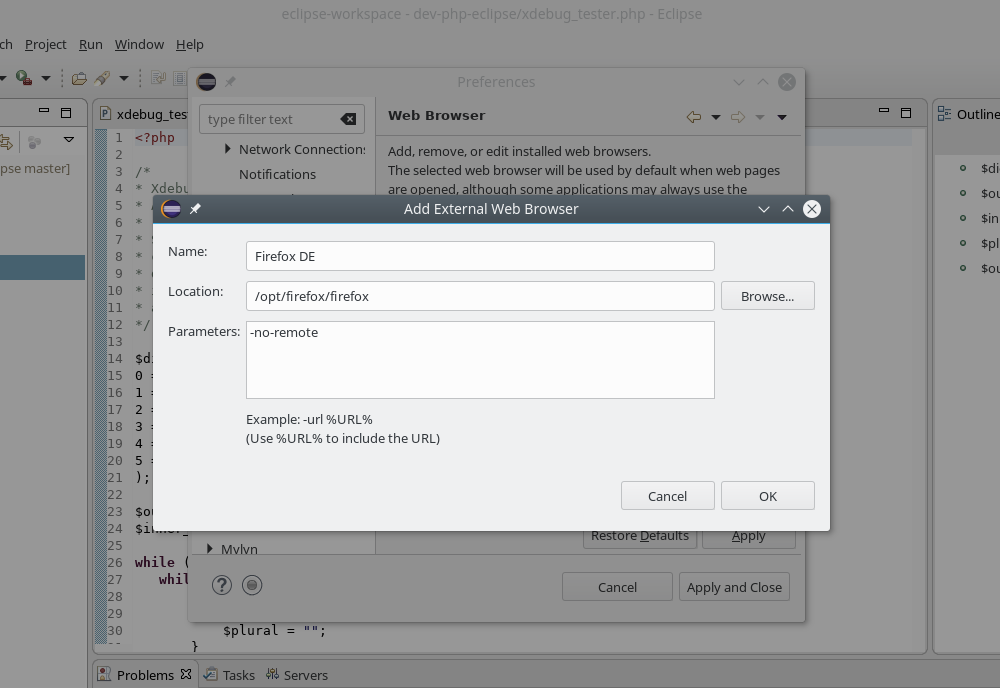Image resolution: width=1000 pixels, height=688 pixels.
Task: Close the Add External Web Browser dialog
Action: tap(811, 209)
